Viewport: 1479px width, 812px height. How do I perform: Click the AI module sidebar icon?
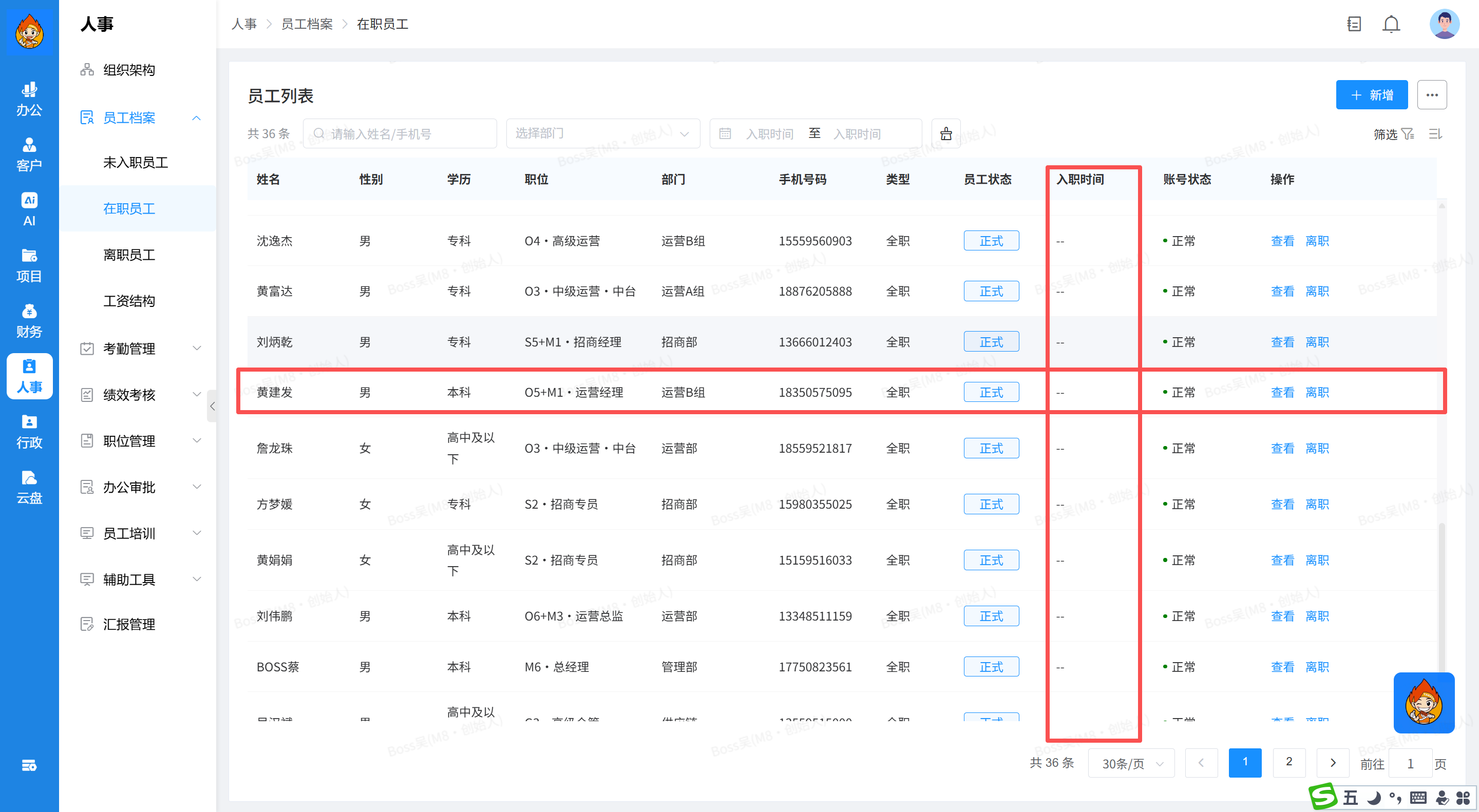click(x=29, y=209)
